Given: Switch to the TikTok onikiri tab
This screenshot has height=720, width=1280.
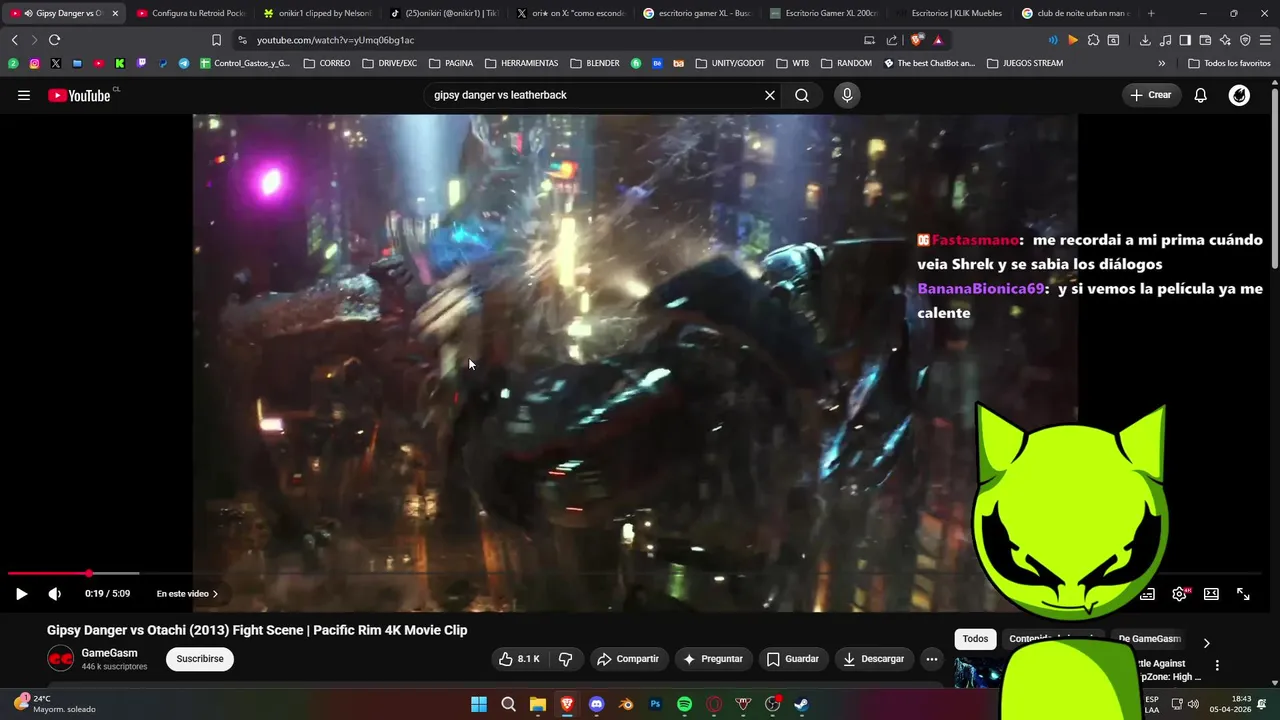Looking at the screenshot, I should point(444,13).
